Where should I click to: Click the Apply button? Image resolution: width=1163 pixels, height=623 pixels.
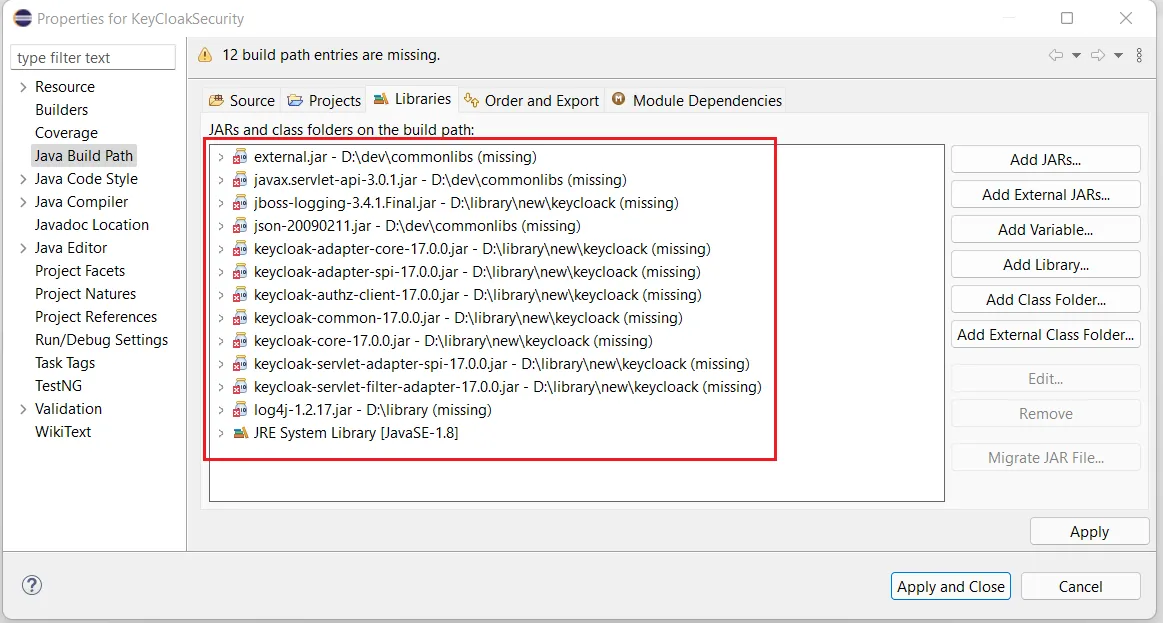[x=1089, y=532]
